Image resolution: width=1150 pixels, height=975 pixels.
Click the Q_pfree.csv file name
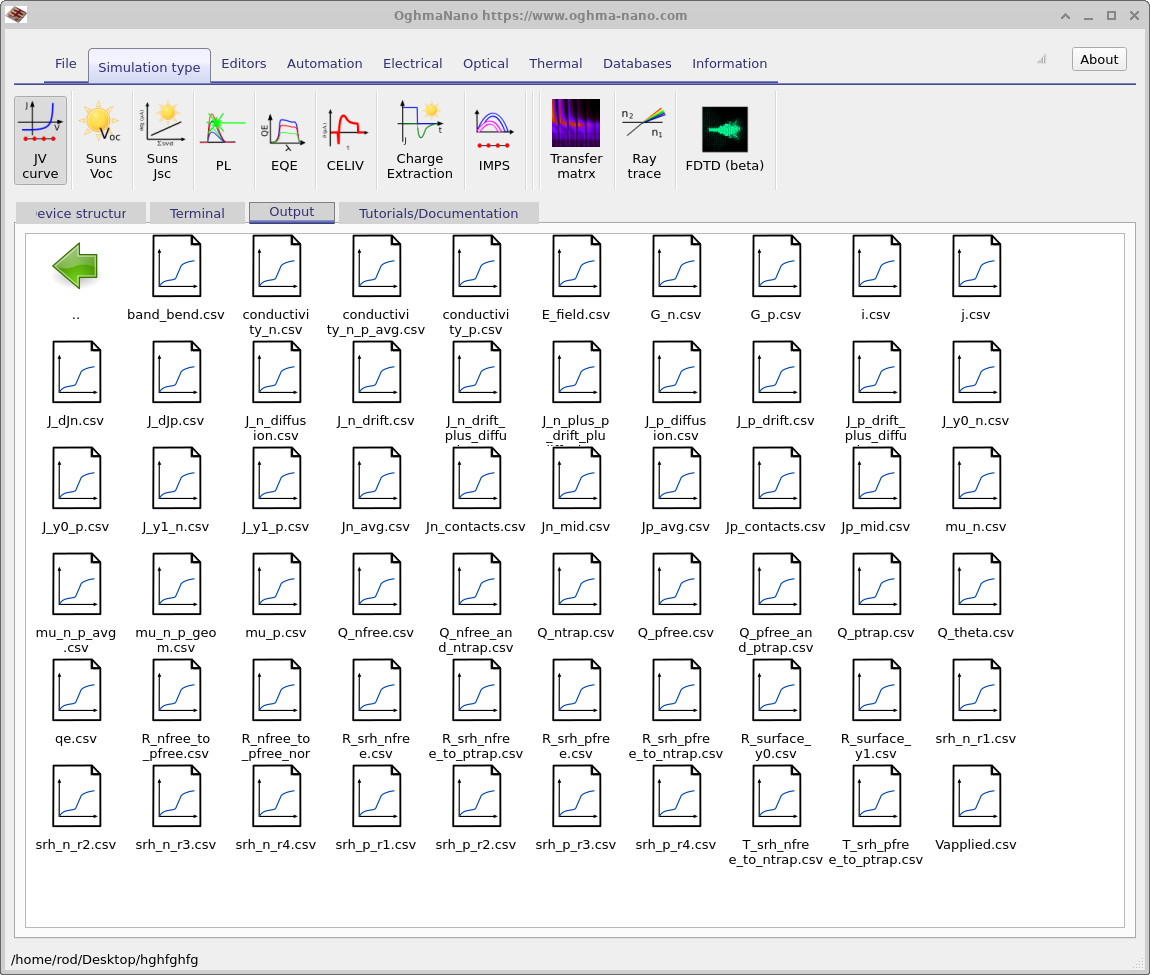click(x=675, y=632)
